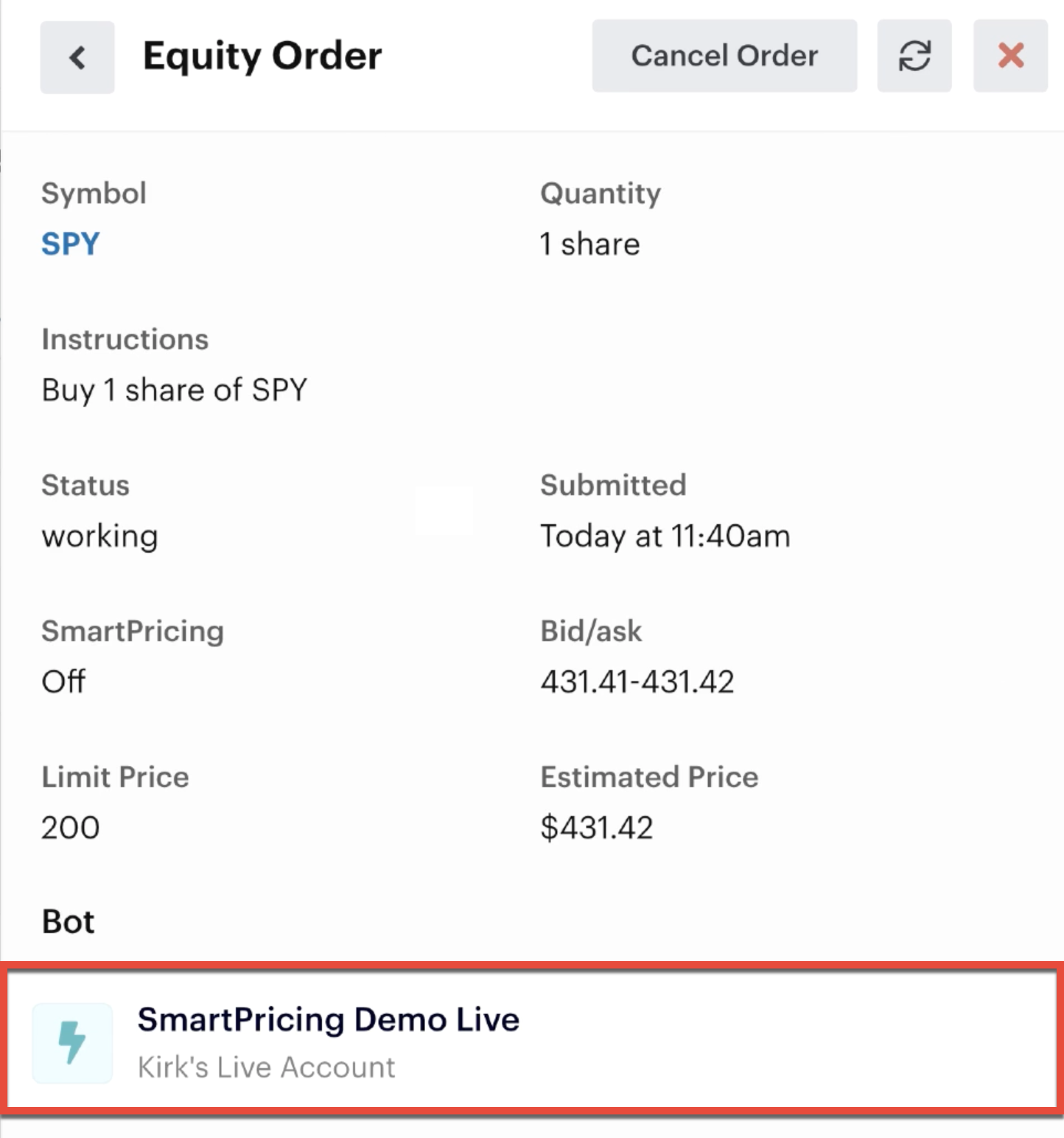Click the lightning bolt bot icon
Viewport: 1064px width, 1138px height.
coord(72,1042)
